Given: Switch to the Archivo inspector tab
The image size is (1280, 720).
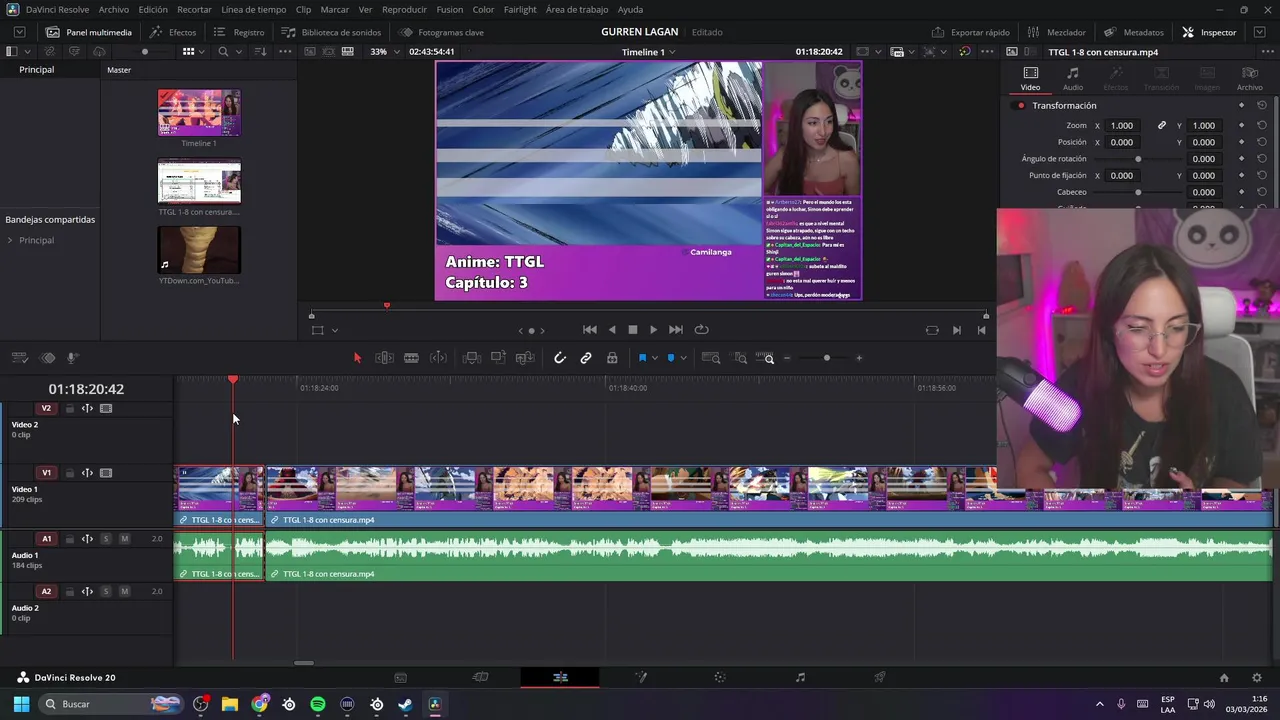Looking at the screenshot, I should tap(1249, 78).
